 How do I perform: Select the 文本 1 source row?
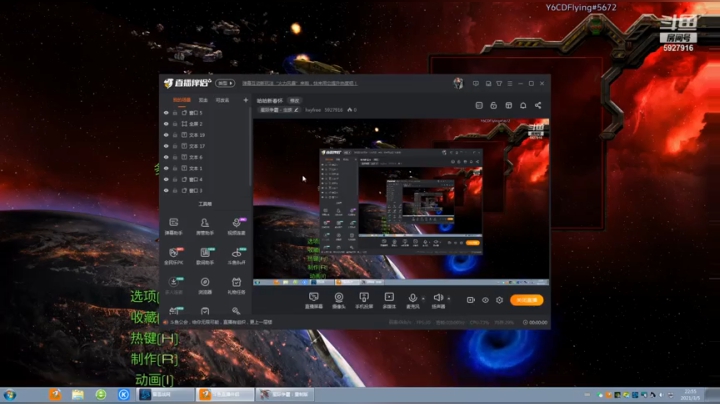coord(205,168)
